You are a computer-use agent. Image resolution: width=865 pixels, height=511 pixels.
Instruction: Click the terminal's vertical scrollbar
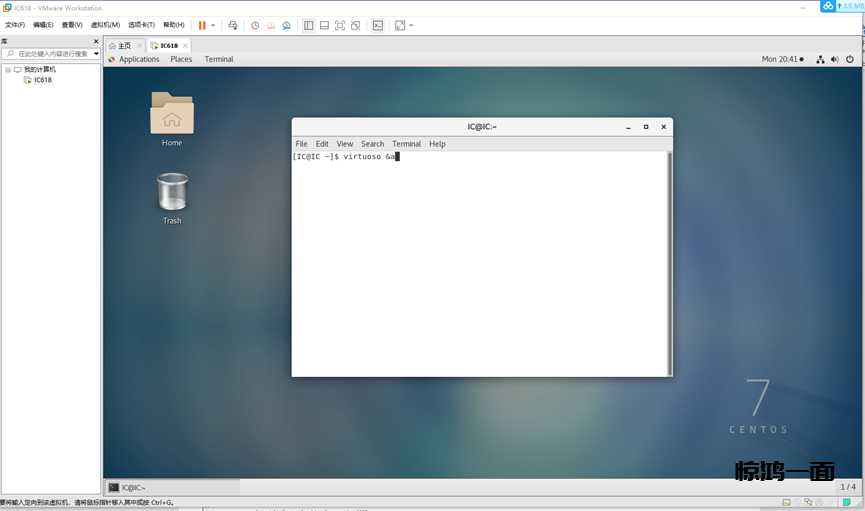669,260
